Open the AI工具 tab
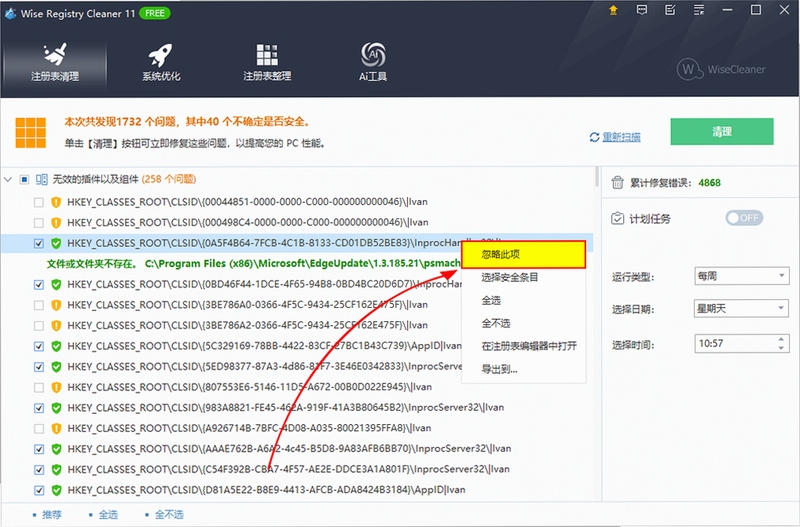Screen dimensions: 800x527 point(373,63)
